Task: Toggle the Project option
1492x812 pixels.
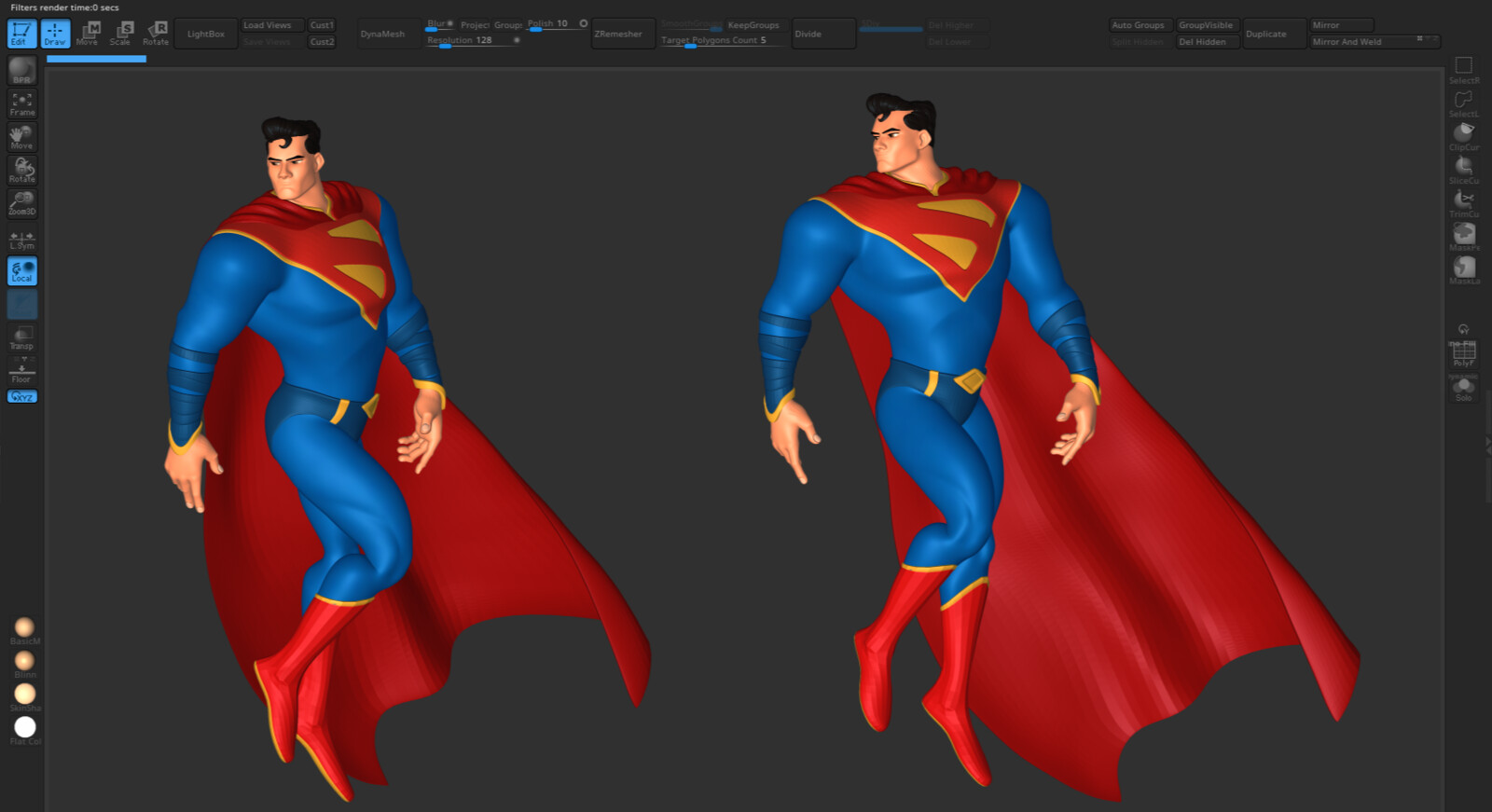Action: [x=474, y=25]
